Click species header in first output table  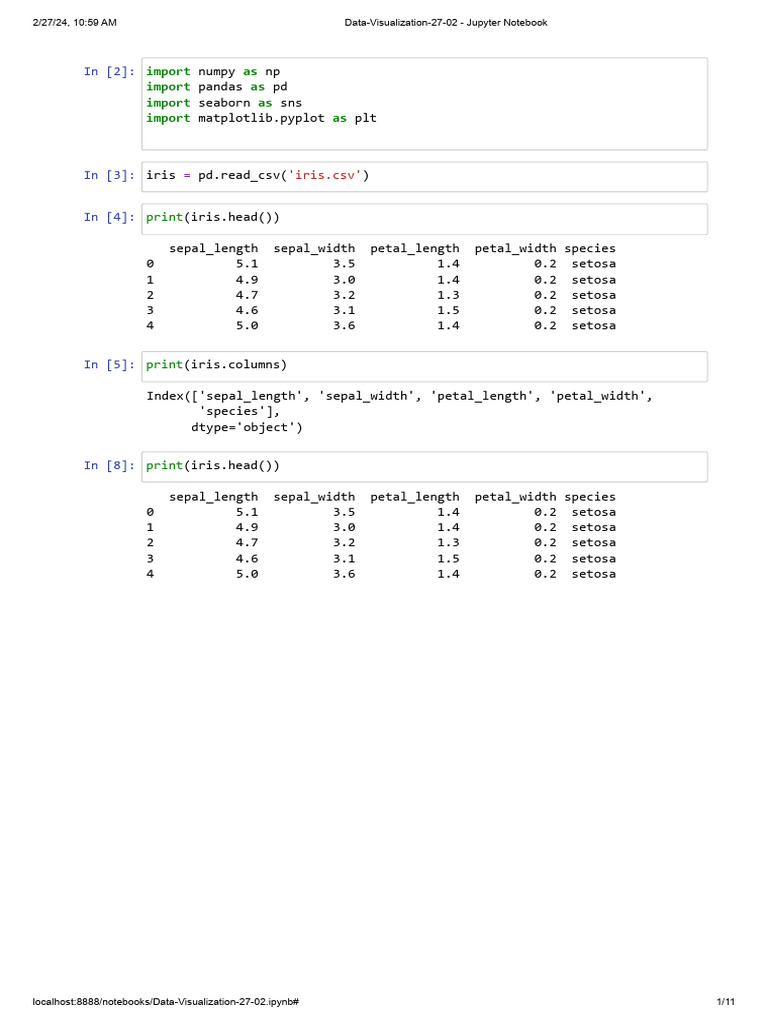pyautogui.click(x=590, y=248)
